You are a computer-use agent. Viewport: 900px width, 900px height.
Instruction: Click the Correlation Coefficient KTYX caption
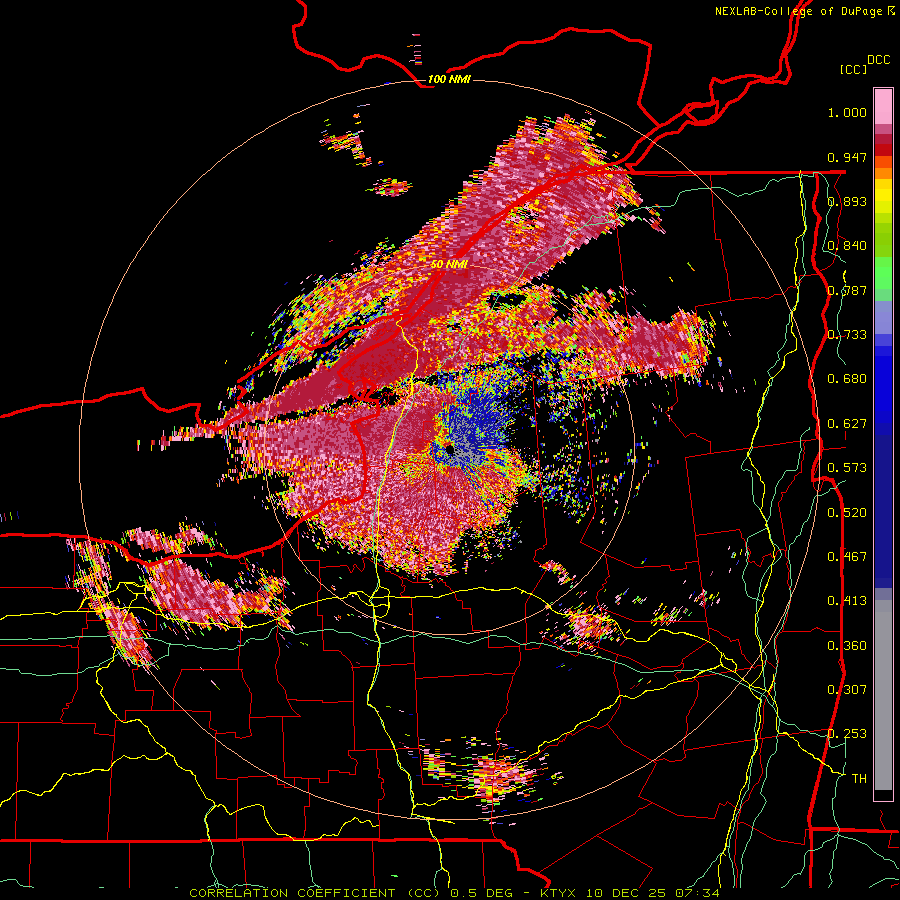pyautogui.click(x=454, y=893)
